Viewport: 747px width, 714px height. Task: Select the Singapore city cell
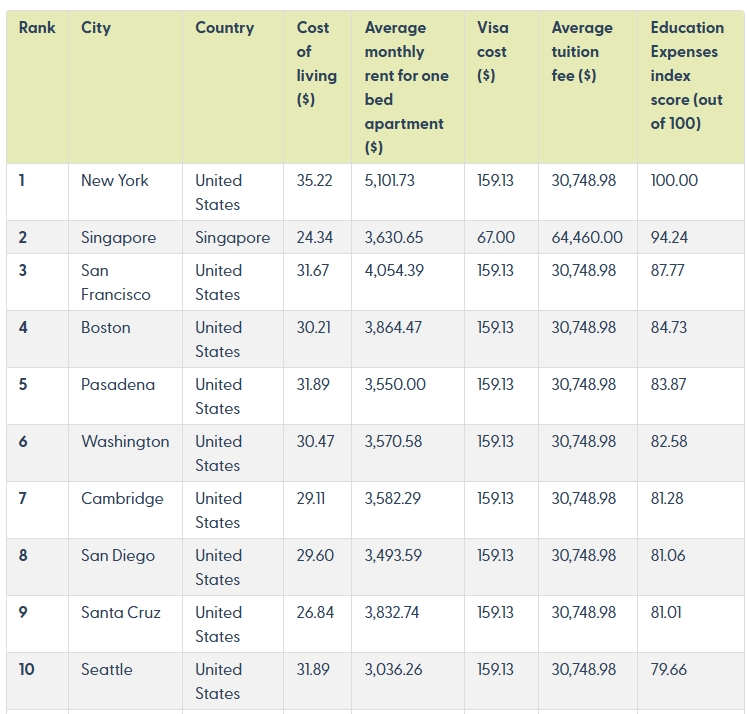(x=118, y=237)
